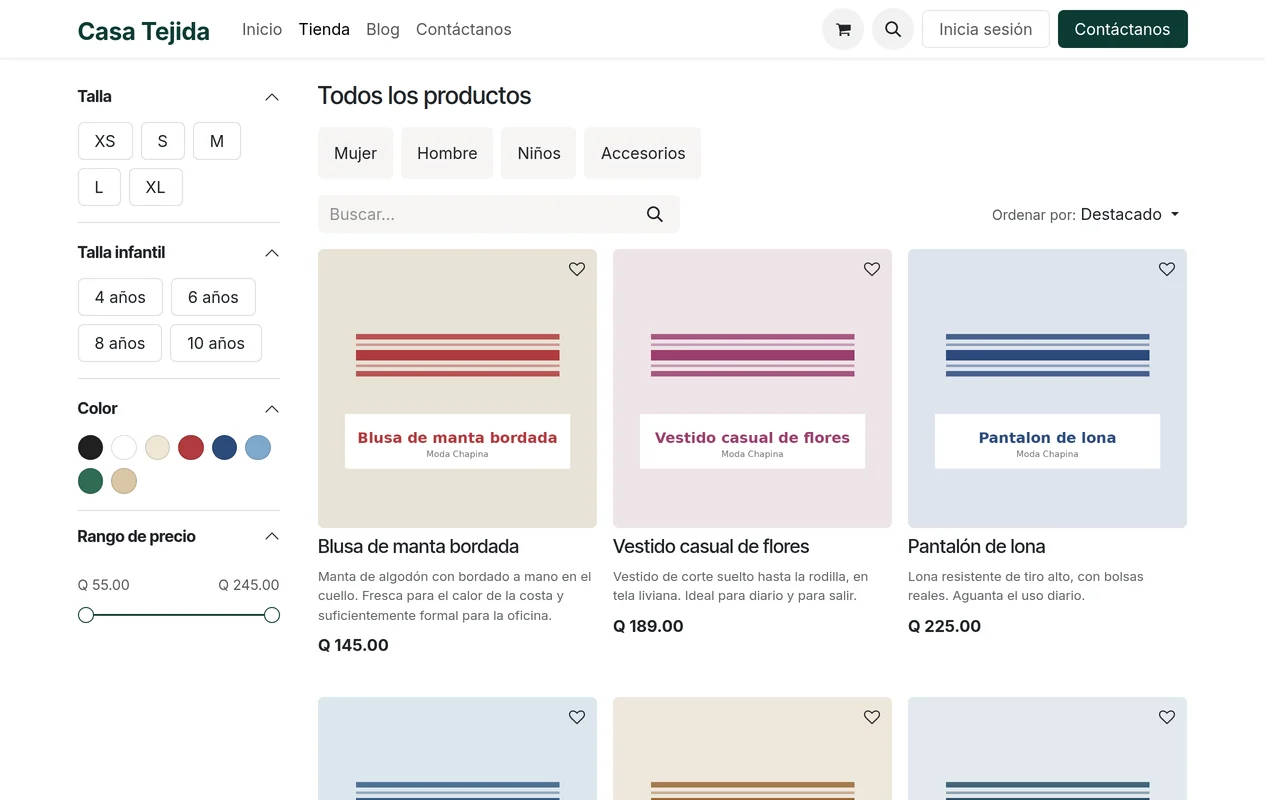Open the Blusa de manta bordada title
1265x800 pixels.
(x=418, y=547)
